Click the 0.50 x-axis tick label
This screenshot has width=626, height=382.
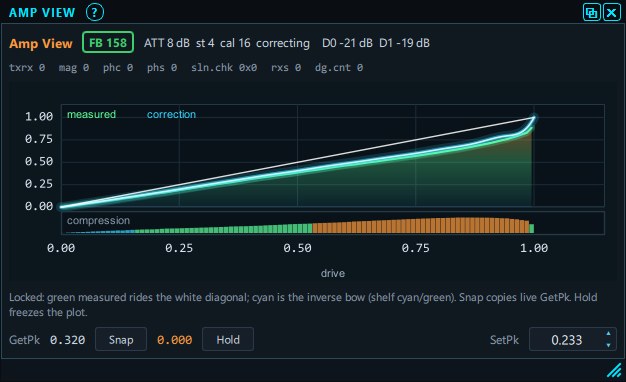tap(297, 248)
